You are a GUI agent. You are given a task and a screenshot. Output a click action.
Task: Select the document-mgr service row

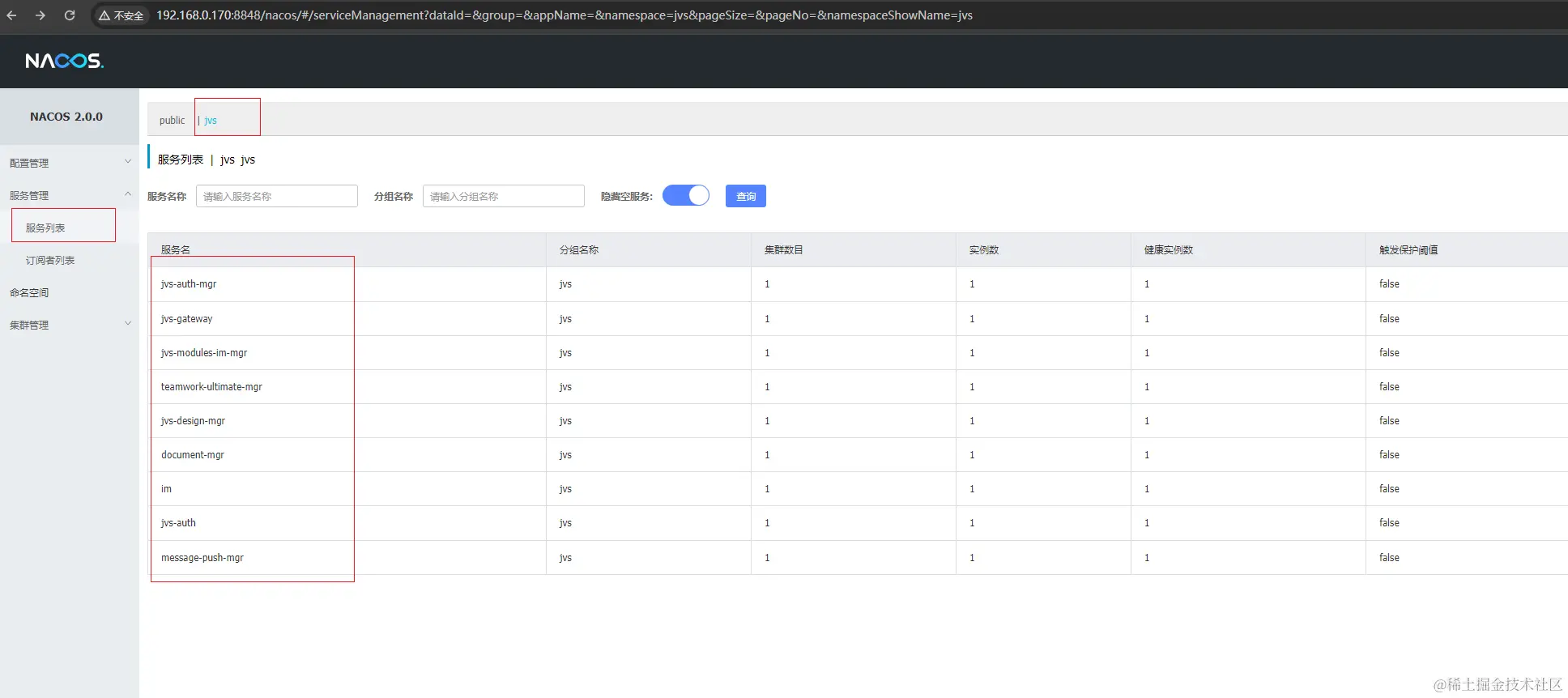(858, 455)
